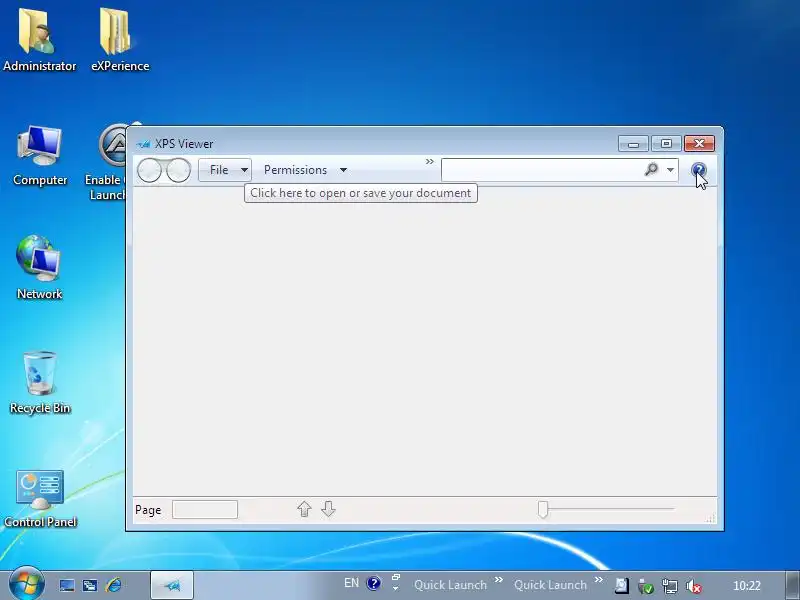800x600 pixels.
Task: Select the Control Panel desktop icon
Action: [x=40, y=499]
